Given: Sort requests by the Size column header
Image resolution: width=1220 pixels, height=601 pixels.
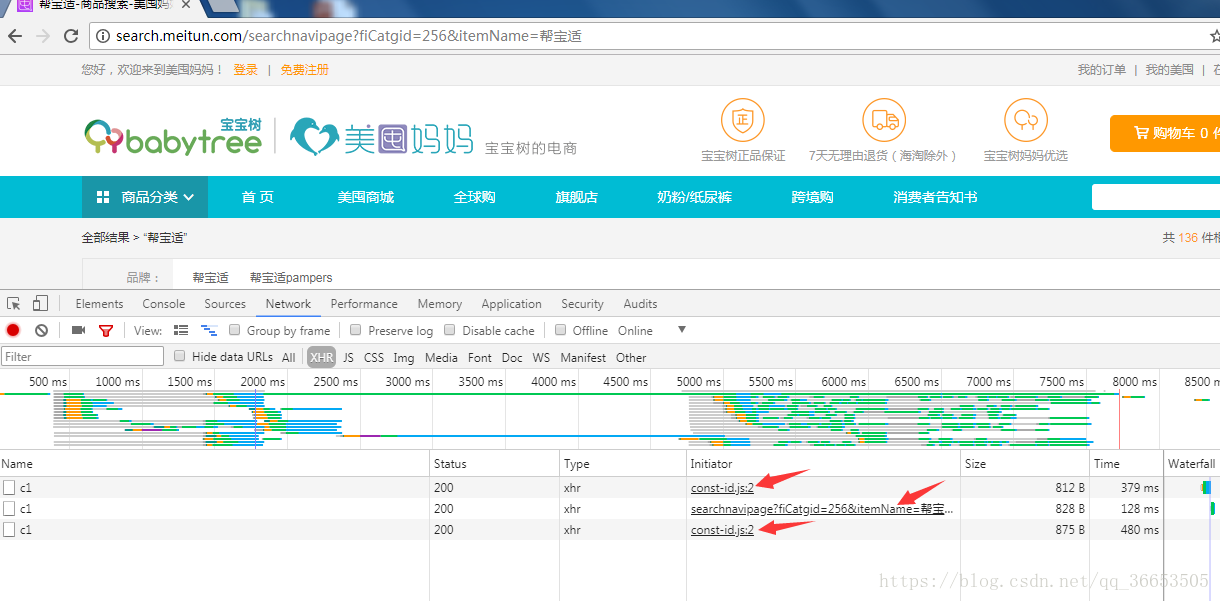Looking at the screenshot, I should point(1025,464).
